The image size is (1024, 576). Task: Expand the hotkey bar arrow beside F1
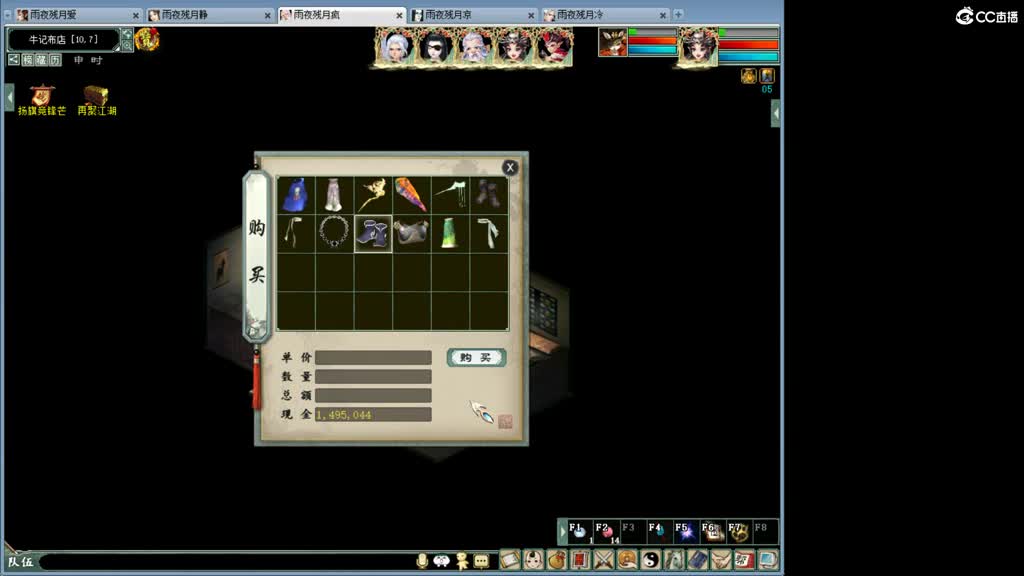point(562,532)
